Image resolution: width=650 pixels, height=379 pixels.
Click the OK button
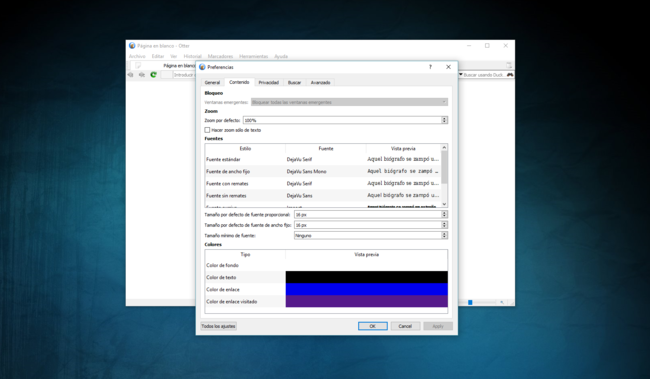(373, 326)
